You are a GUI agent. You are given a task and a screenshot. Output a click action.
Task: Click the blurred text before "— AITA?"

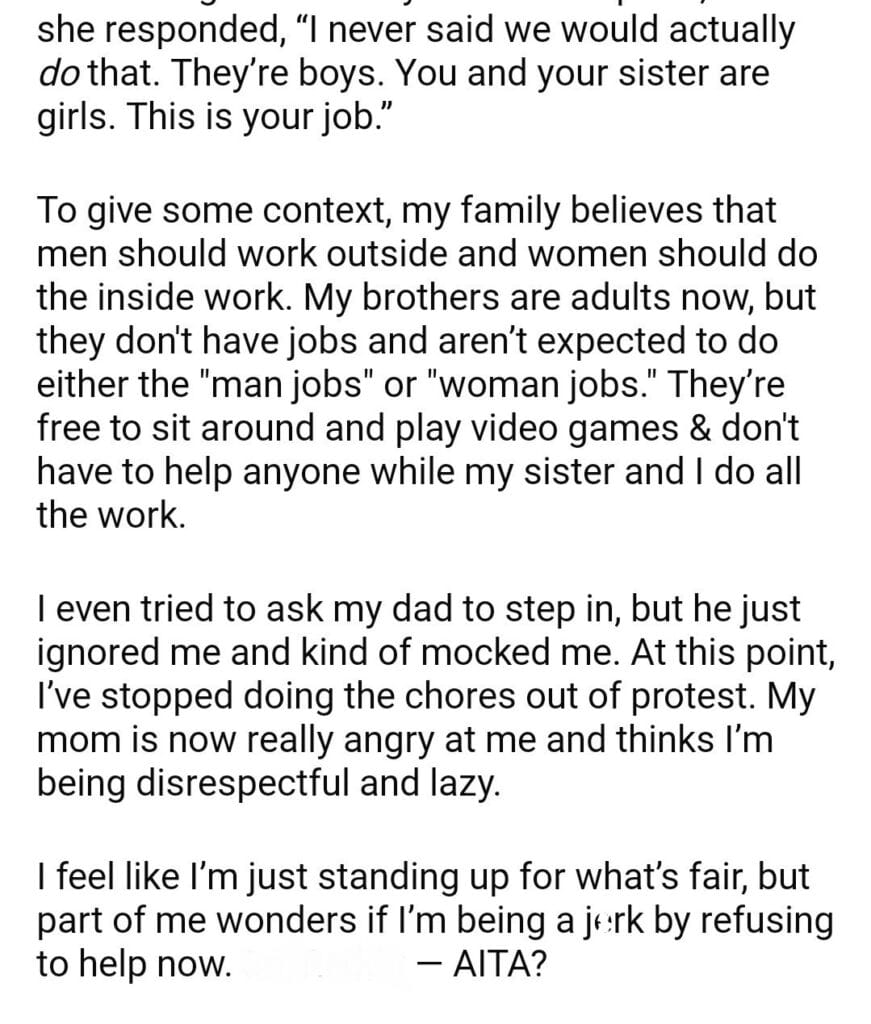pos(329,966)
